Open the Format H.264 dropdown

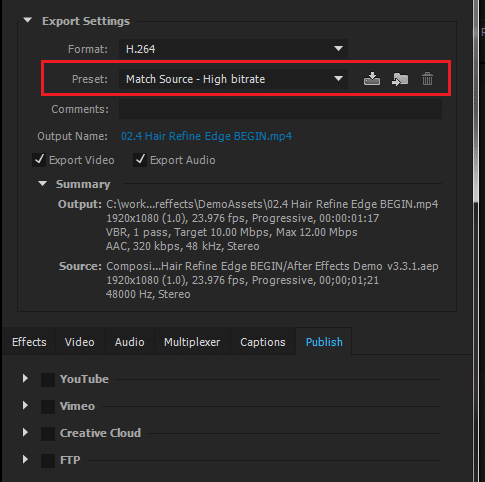click(x=233, y=49)
